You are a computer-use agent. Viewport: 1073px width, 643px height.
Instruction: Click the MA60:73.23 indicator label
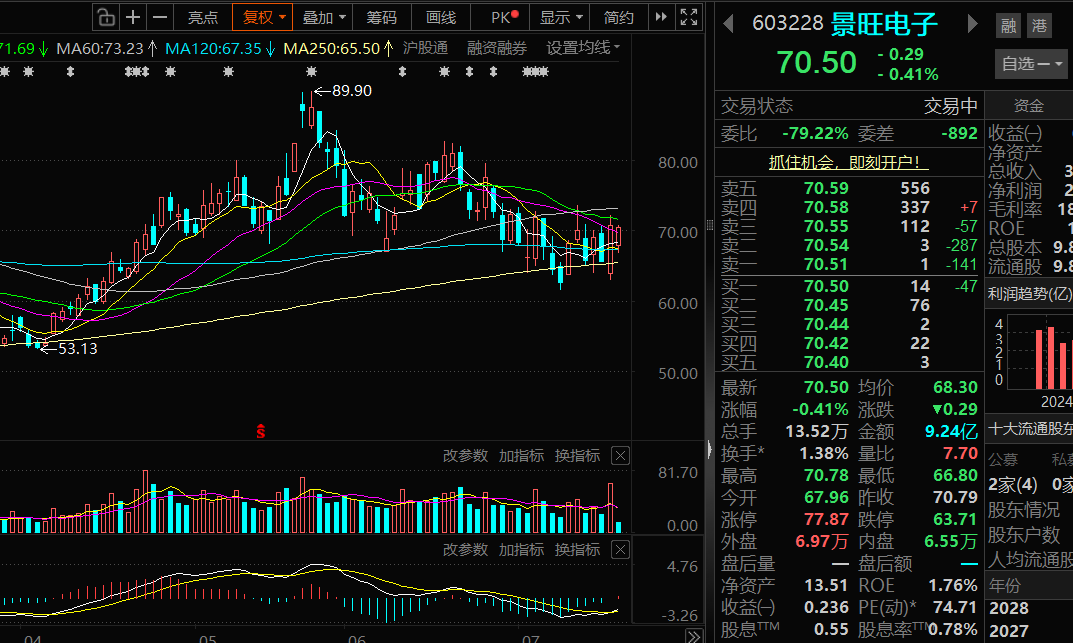point(100,49)
